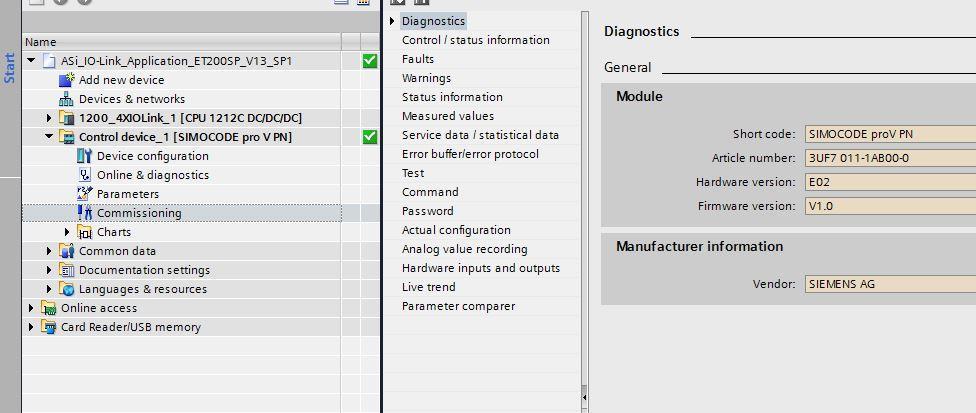Open the Start portal tab
Viewport: 976px width, 413px height.
[9, 68]
